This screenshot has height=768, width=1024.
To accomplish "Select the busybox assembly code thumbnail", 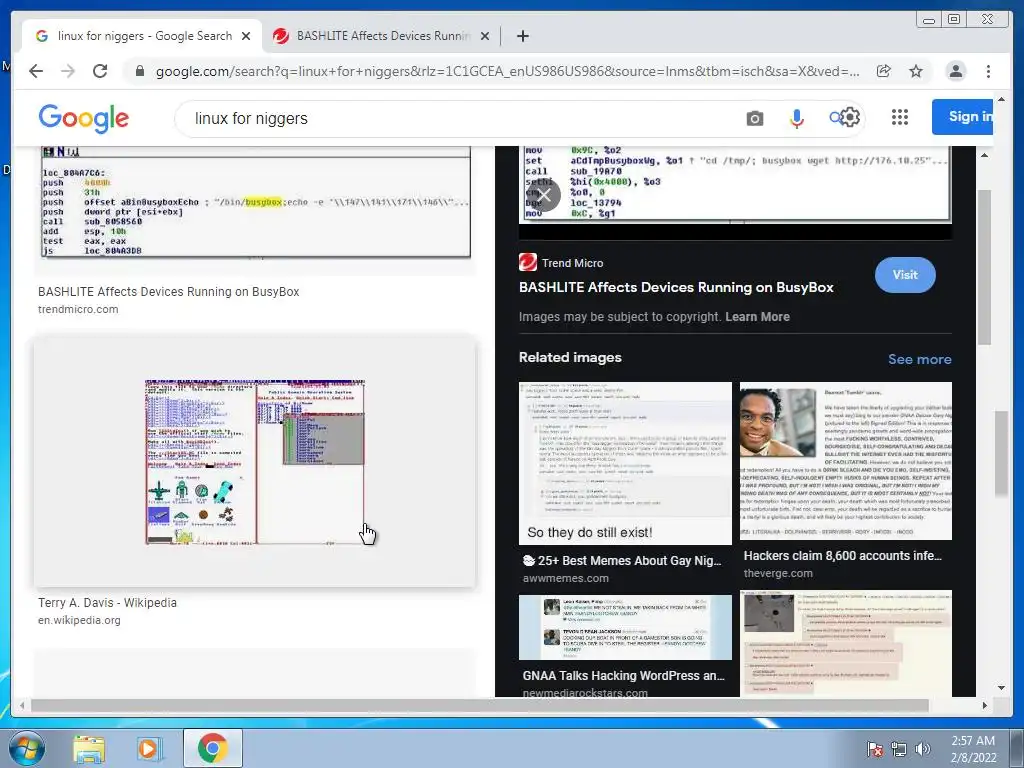I will [256, 201].
